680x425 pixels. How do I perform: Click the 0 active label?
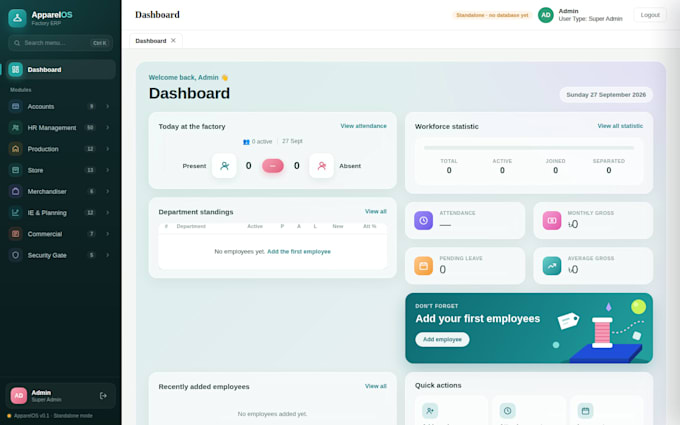[258, 141]
